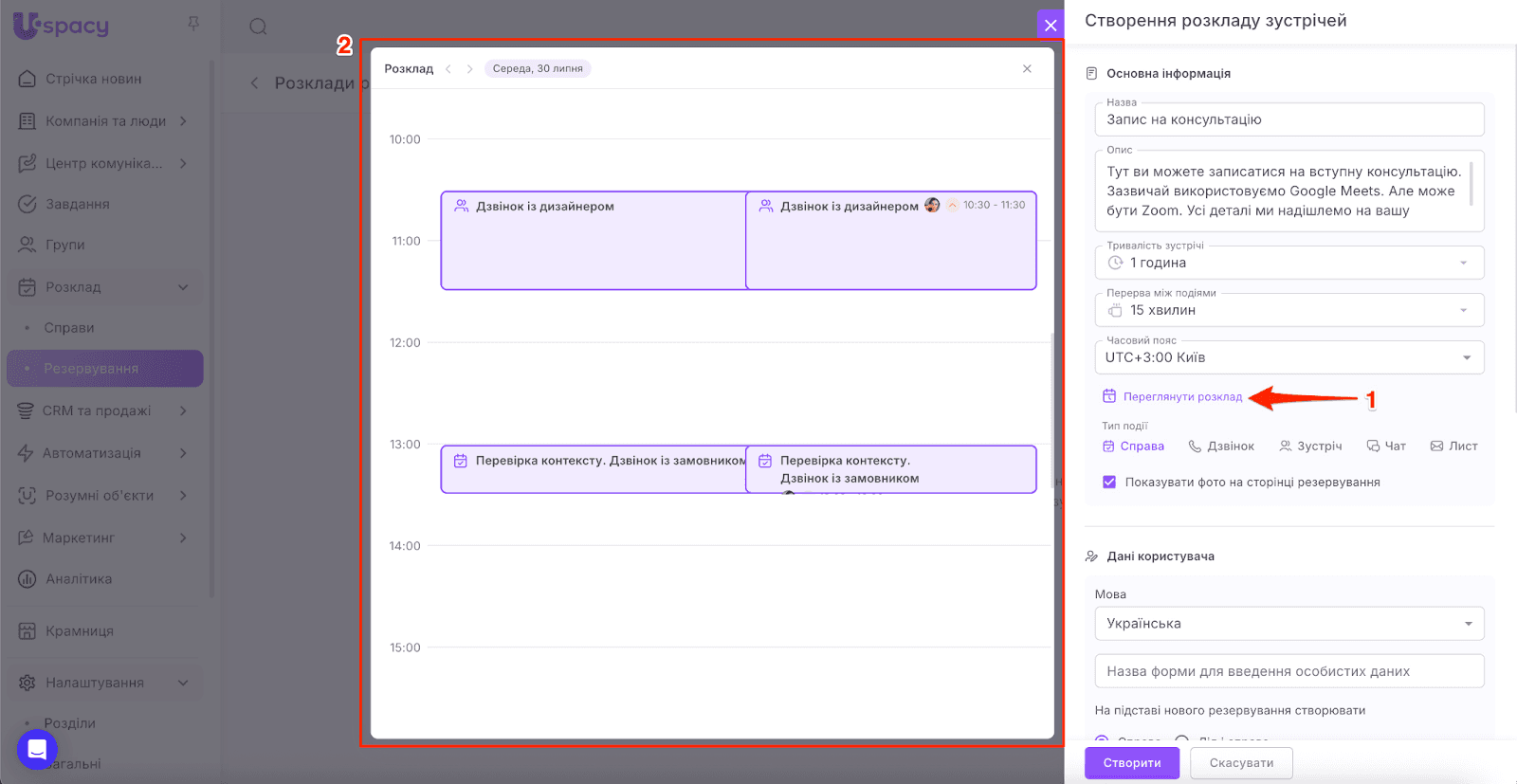1517x784 pixels.
Task: Click the Дані користувача section icon
Action: pyautogui.click(x=1091, y=556)
